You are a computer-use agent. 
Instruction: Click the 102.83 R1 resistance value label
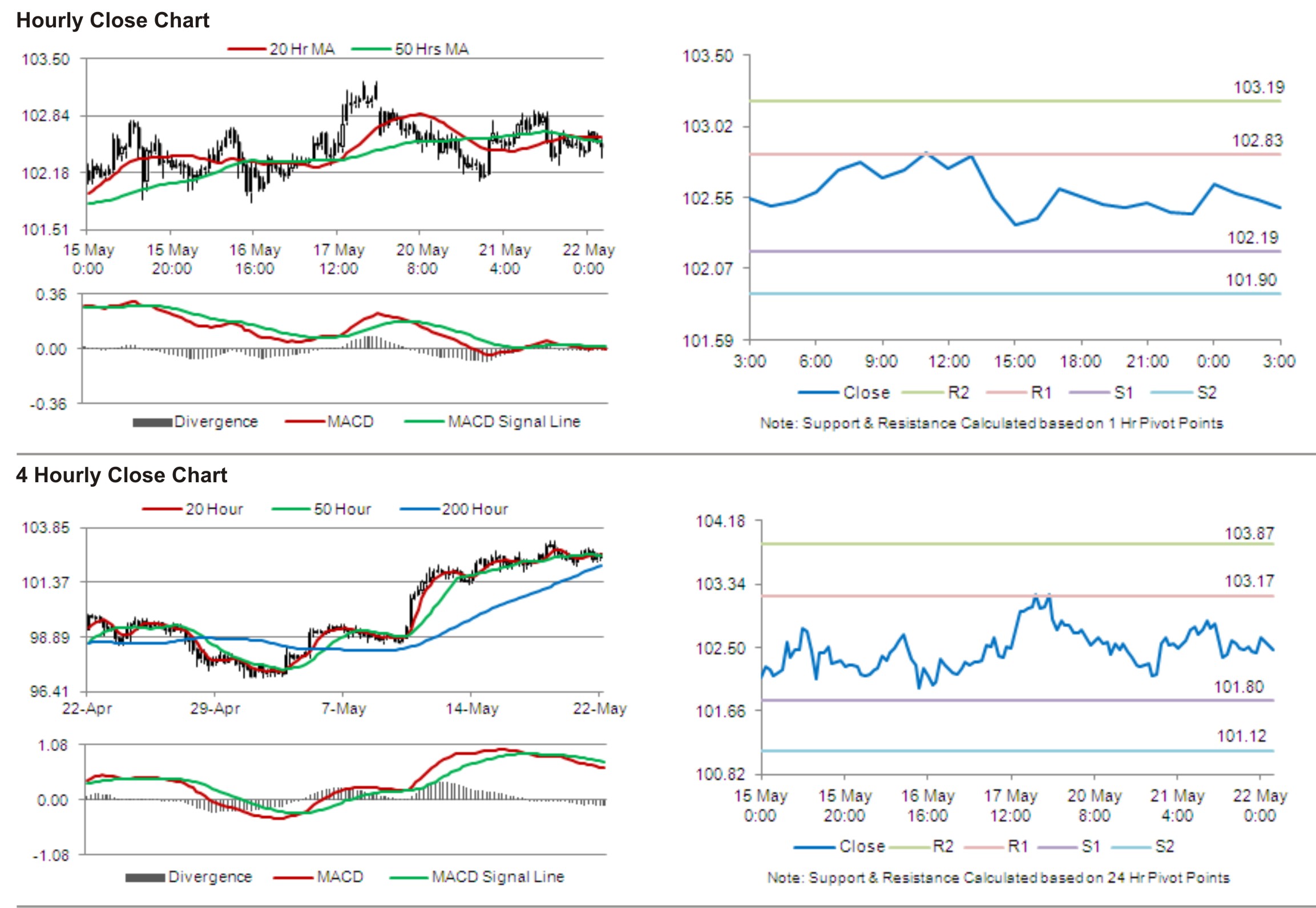click(x=1257, y=140)
